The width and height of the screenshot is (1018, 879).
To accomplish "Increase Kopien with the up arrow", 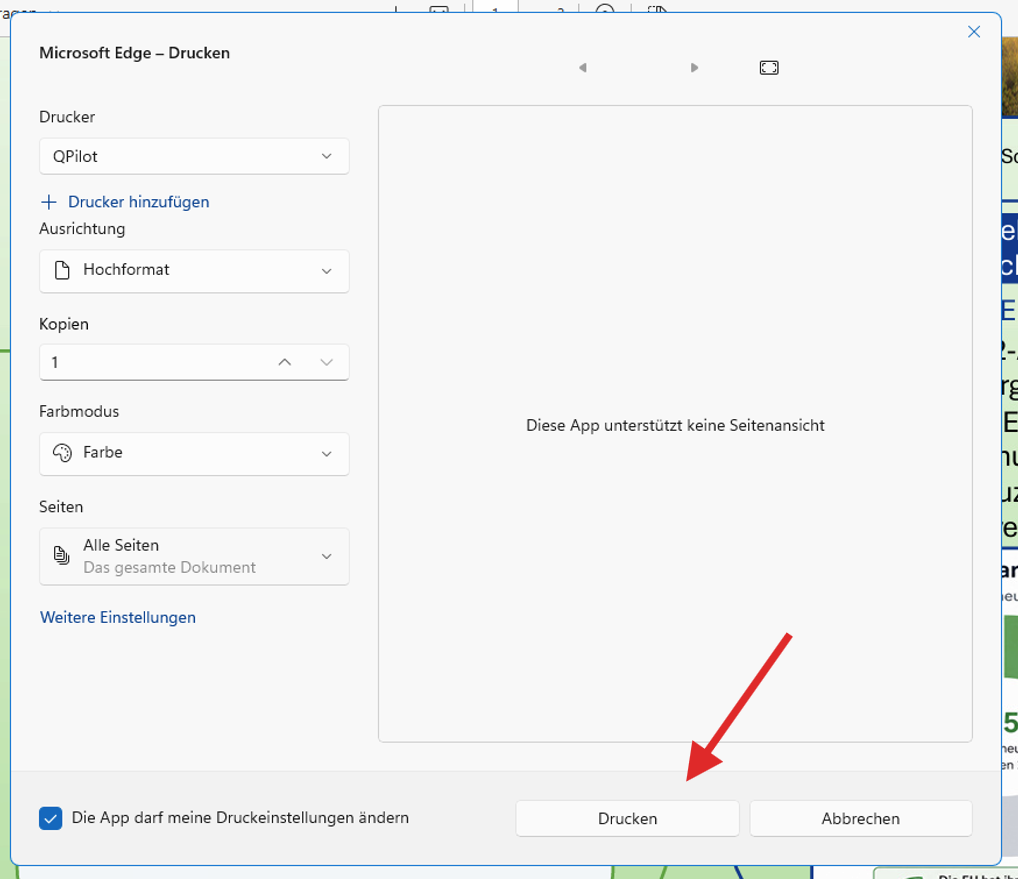I will pos(284,362).
